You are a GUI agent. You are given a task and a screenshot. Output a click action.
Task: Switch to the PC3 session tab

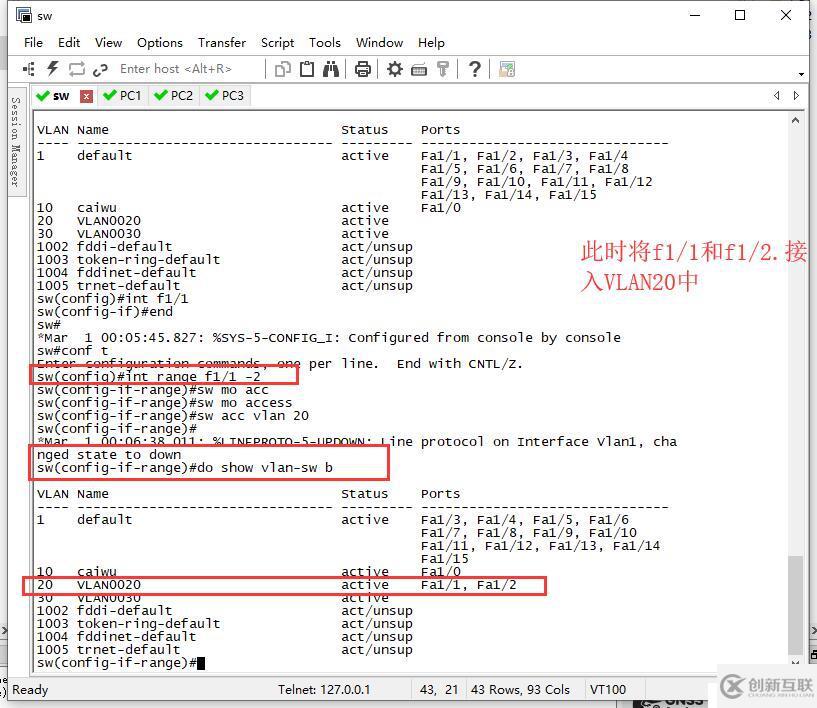[x=225, y=96]
